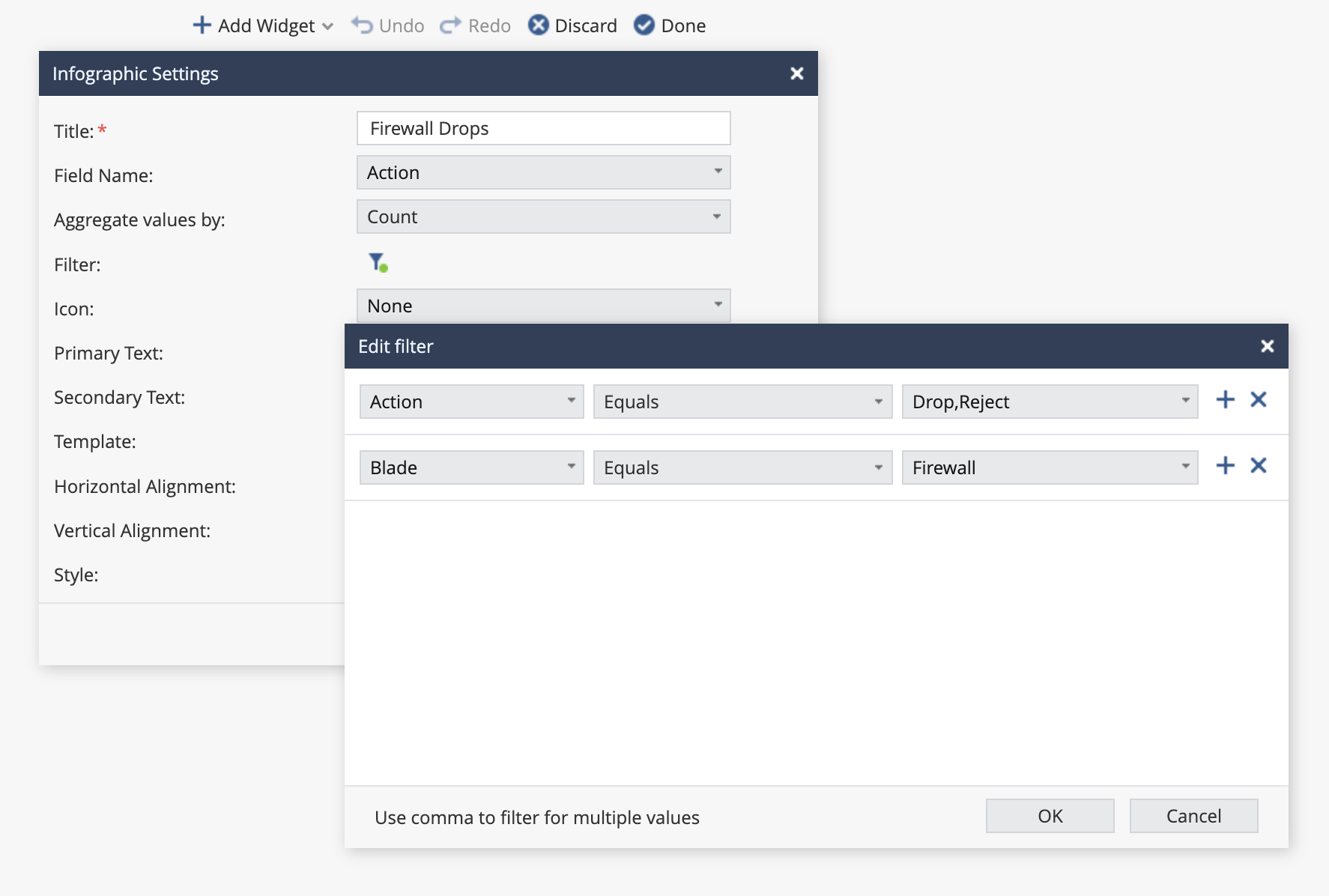Image resolution: width=1329 pixels, height=896 pixels.
Task: Remove the Action Equals Drop,Reject condition
Action: click(1258, 400)
